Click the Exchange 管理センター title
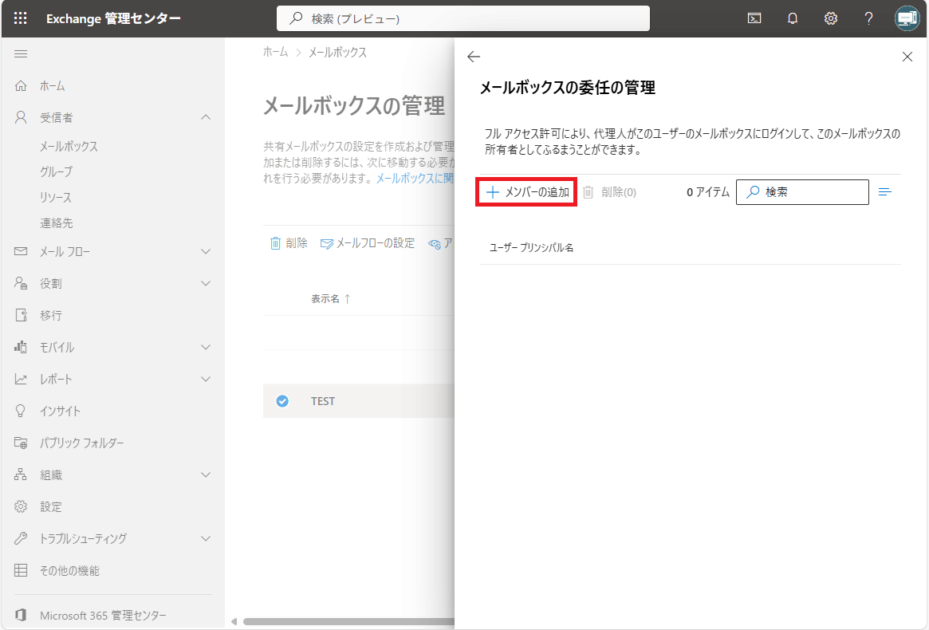Image resolution: width=929 pixels, height=630 pixels. click(113, 18)
